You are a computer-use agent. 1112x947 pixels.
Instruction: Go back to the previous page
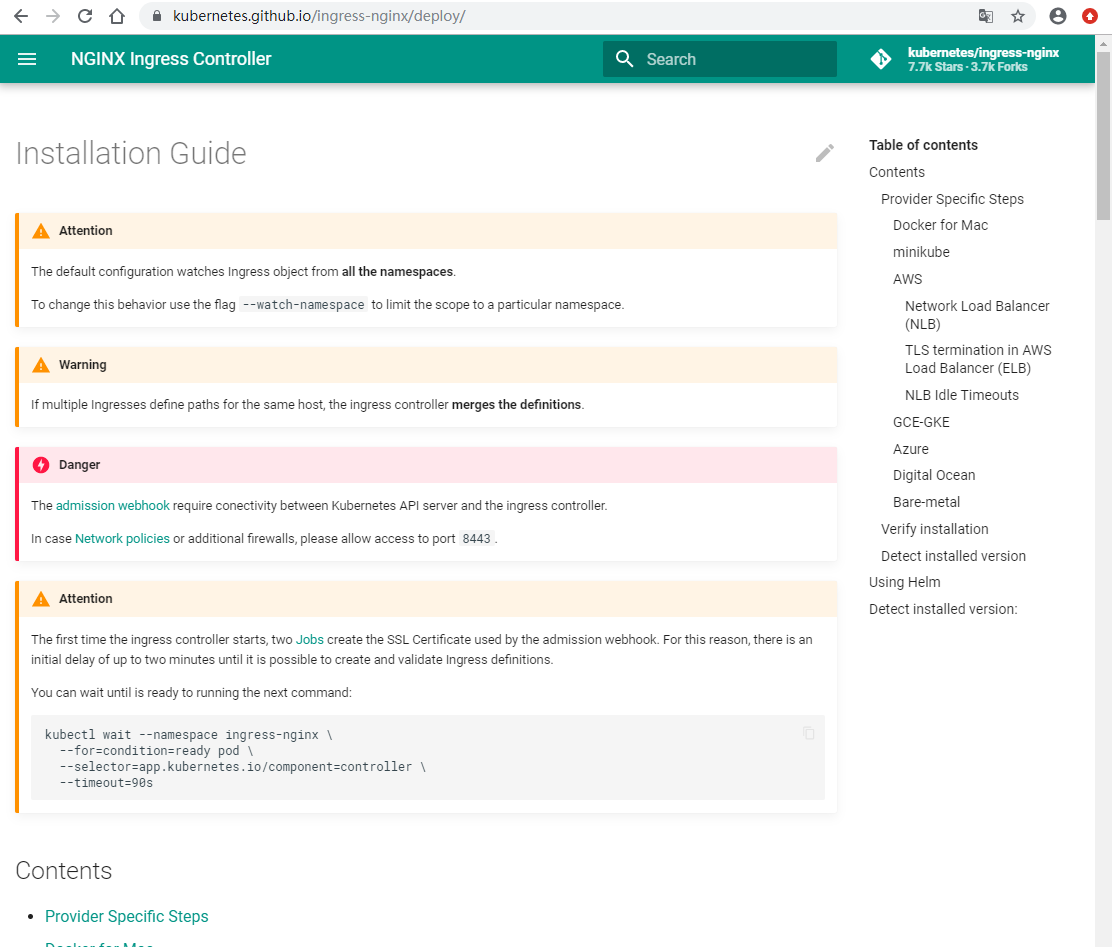(x=21, y=16)
